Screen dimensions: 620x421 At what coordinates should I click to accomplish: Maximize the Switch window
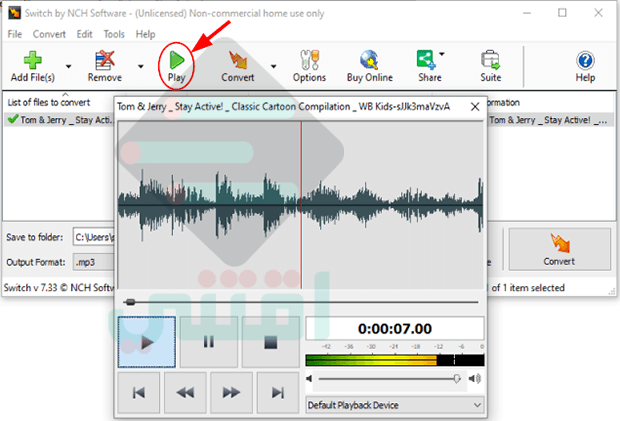[x=562, y=13]
